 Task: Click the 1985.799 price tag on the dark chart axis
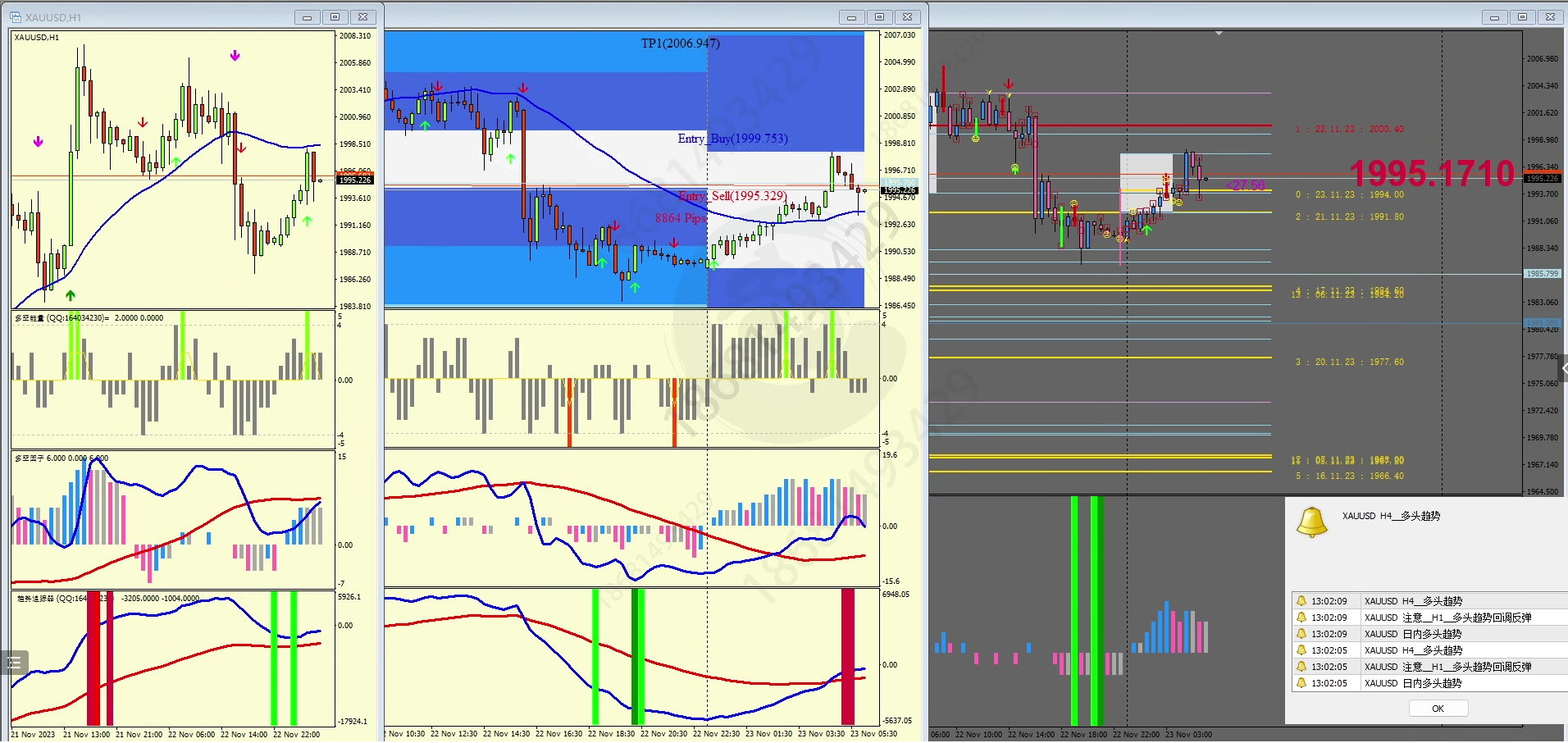point(1542,274)
